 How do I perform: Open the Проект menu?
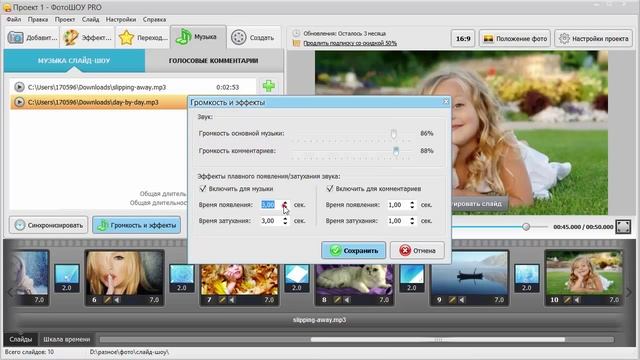65,19
